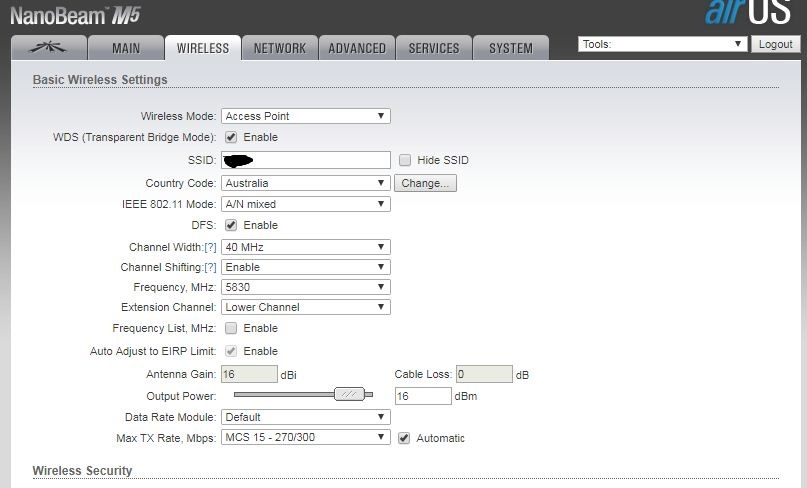Open the Country Code dropdown
The height and width of the screenshot is (488, 807).
(x=306, y=183)
